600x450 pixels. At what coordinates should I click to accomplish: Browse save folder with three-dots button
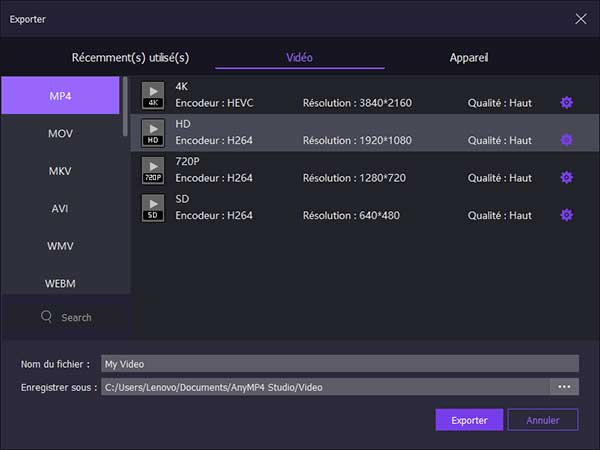pos(564,387)
